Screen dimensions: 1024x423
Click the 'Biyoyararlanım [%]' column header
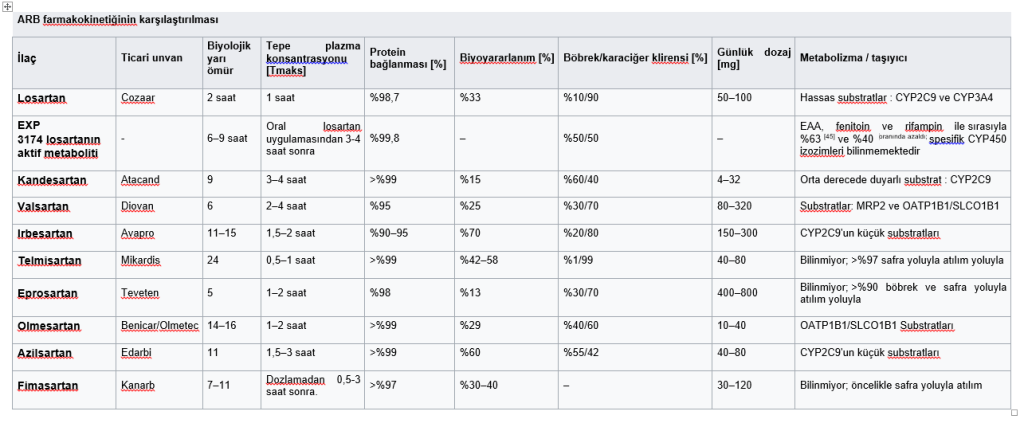point(506,58)
